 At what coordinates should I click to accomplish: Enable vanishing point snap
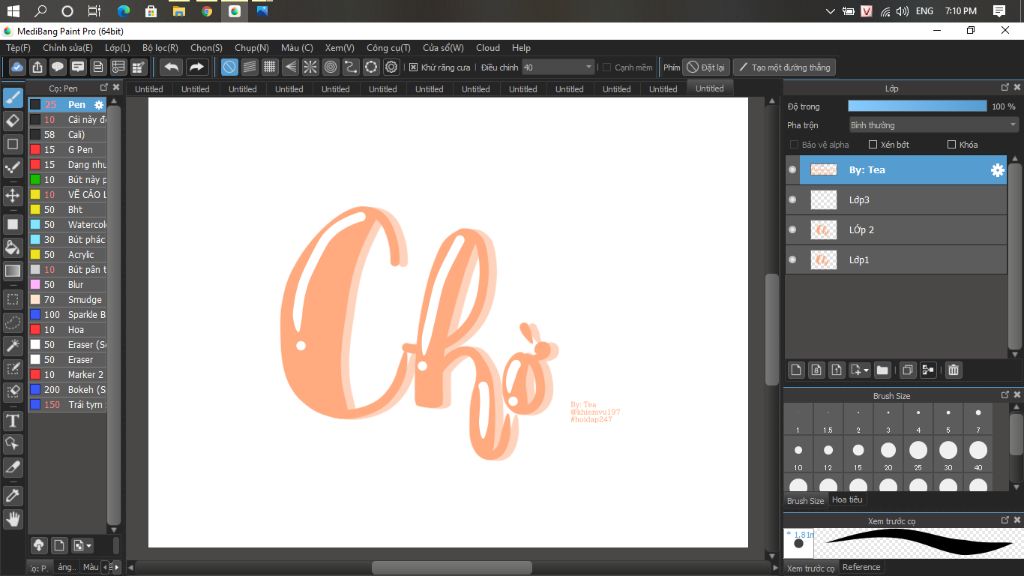tap(290, 67)
